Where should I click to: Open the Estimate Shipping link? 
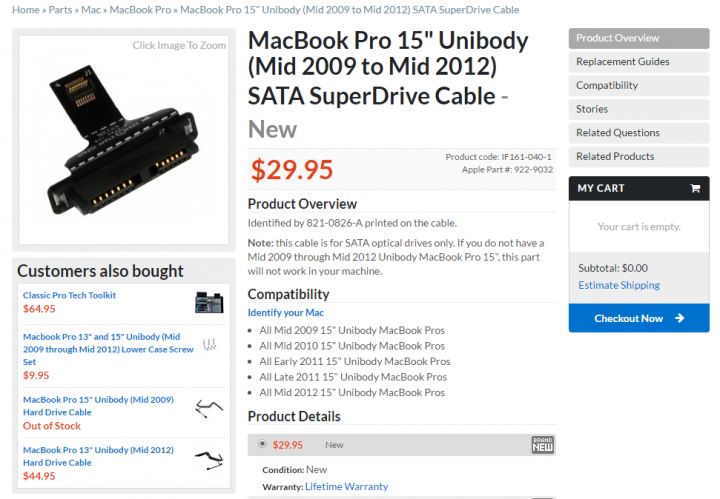click(x=619, y=285)
